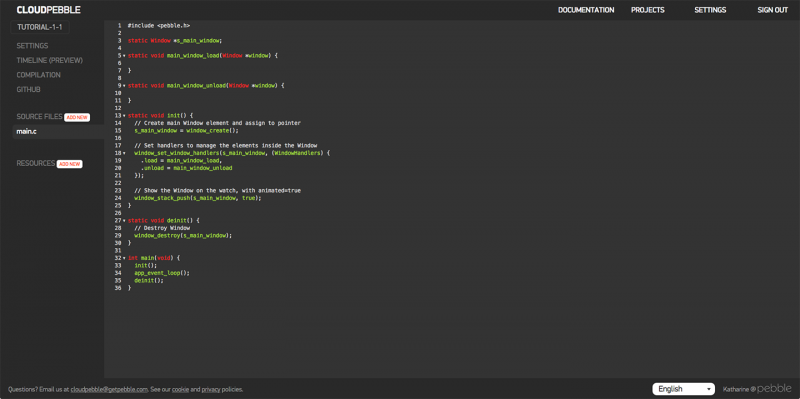The height and width of the screenshot is (399, 800).
Task: Open the Compilation section
Action: [x=38, y=75]
